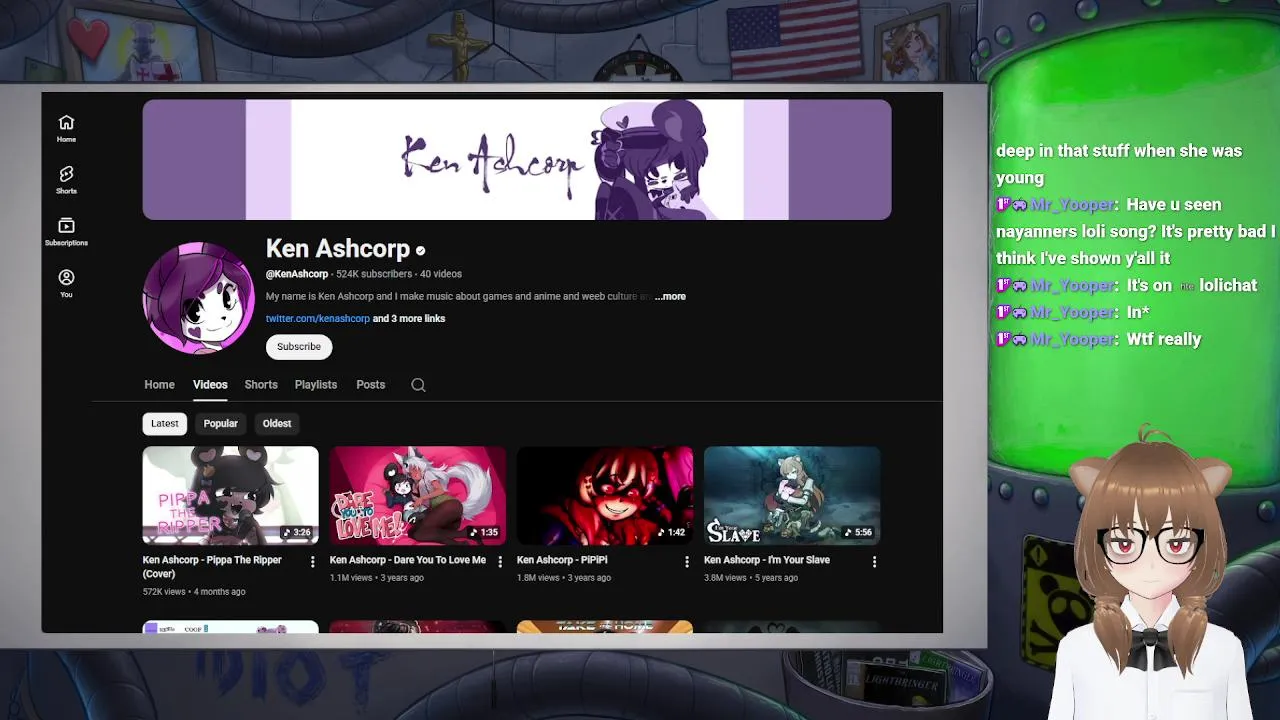Screen dimensions: 1280x720
Task: Click the Ken Ashcorp channel banner
Action: (x=517, y=159)
